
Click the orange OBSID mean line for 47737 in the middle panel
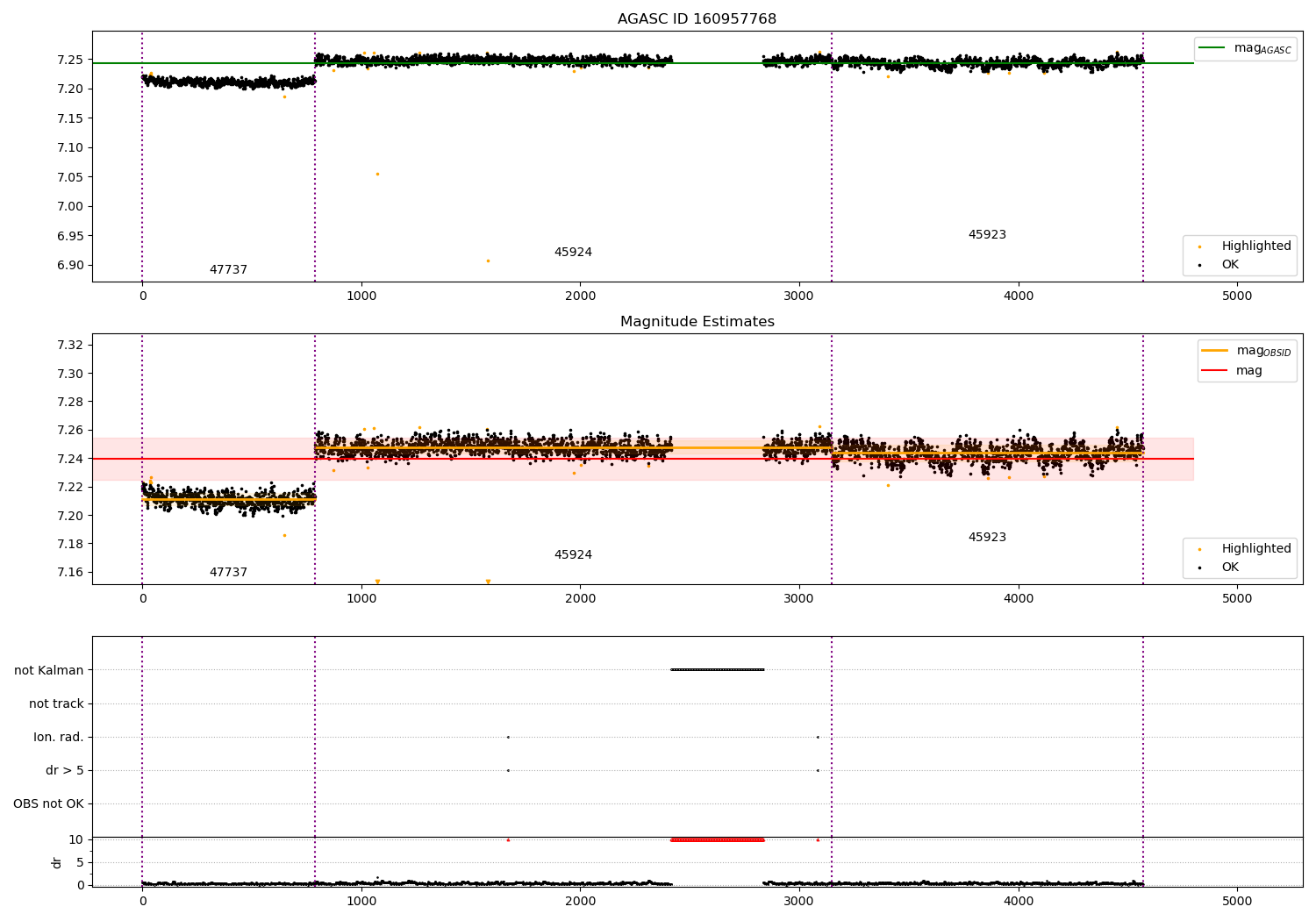point(228,499)
